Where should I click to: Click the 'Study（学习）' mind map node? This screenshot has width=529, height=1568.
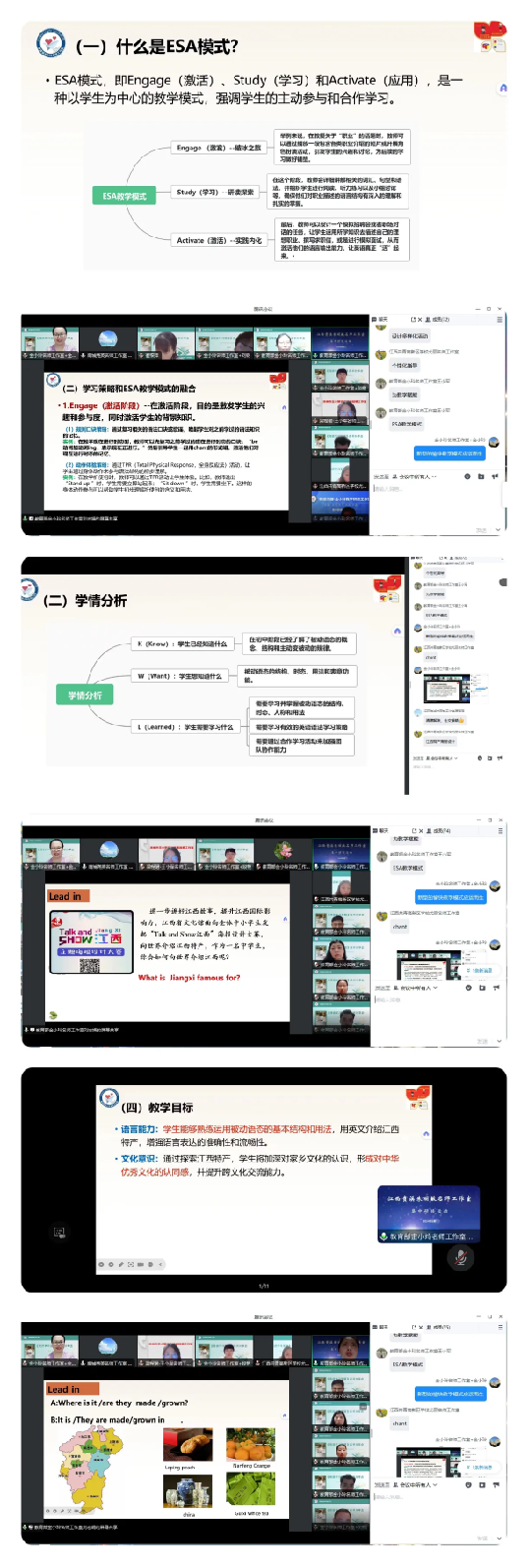coord(214,192)
